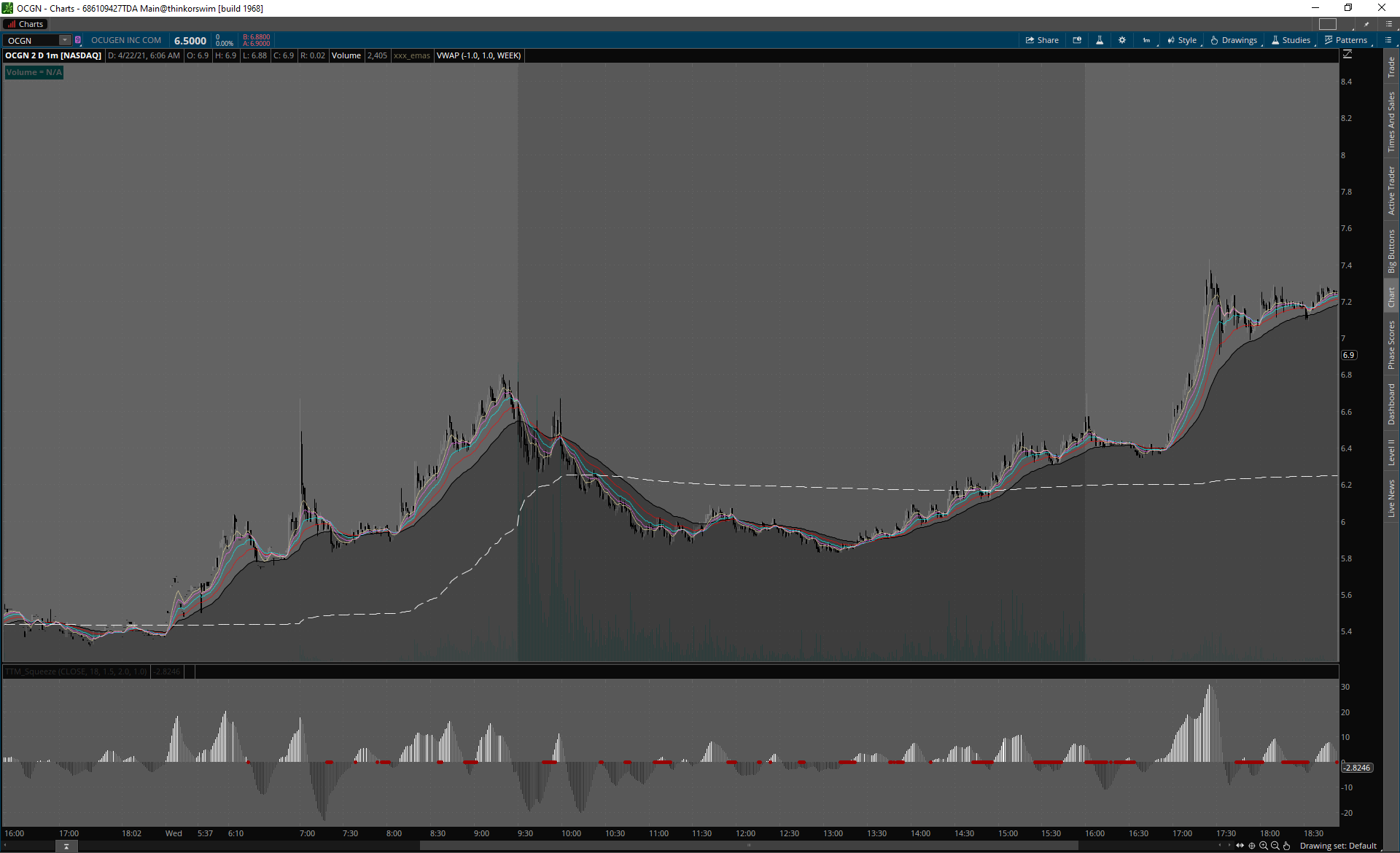Viewport: 1400px width, 853px height.
Task: Click the horizontal chart scrollbar
Action: 748,846
